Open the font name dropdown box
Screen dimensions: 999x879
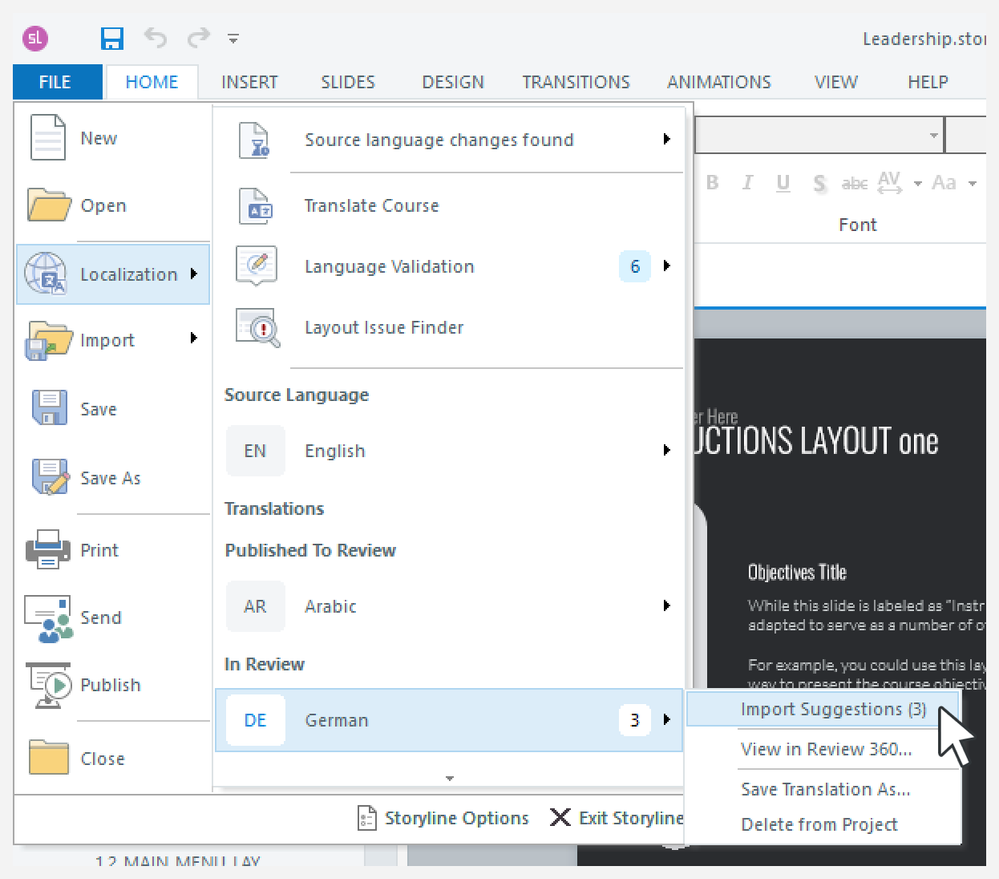coord(933,135)
